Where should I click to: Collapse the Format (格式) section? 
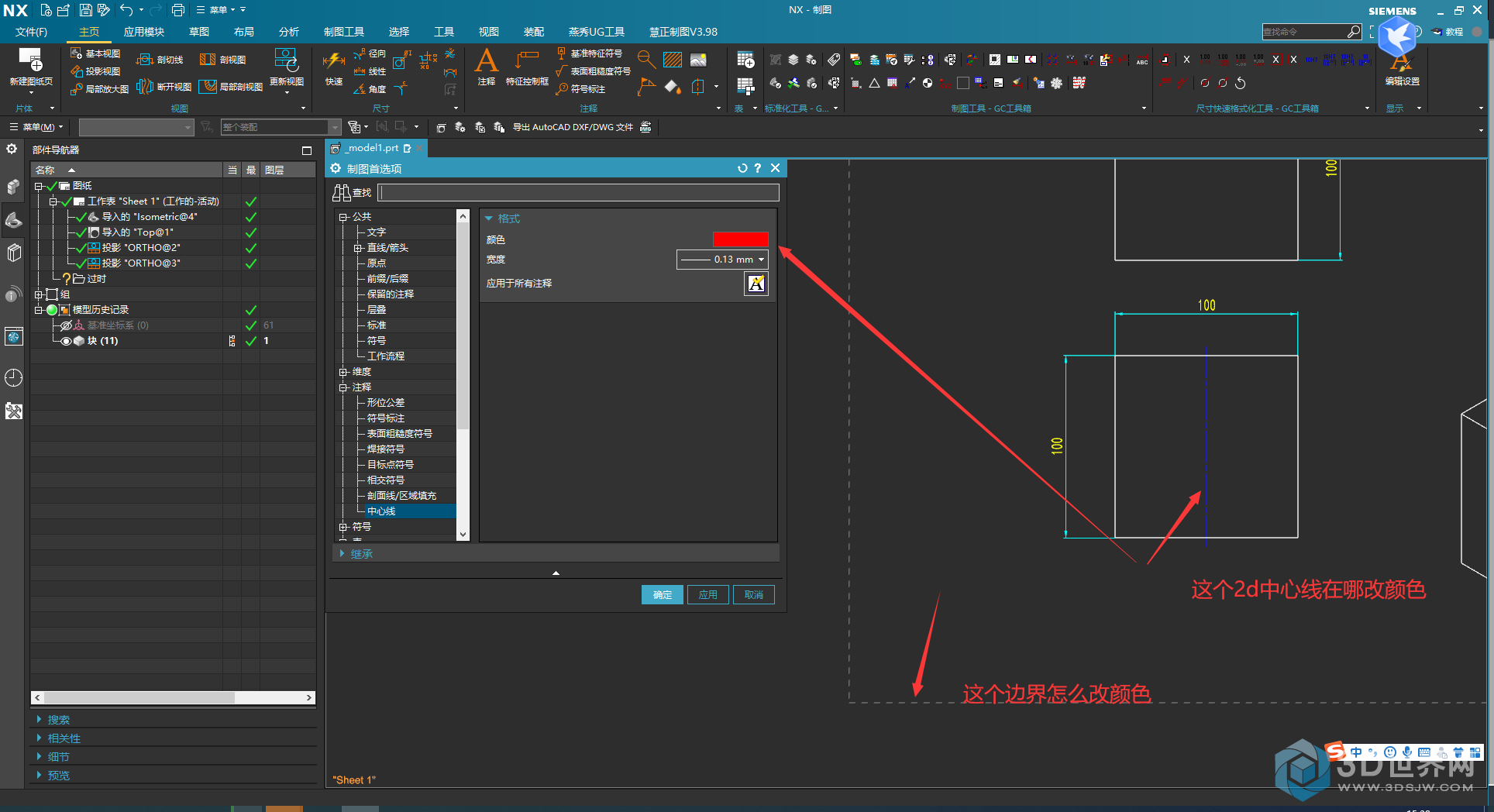[x=489, y=218]
